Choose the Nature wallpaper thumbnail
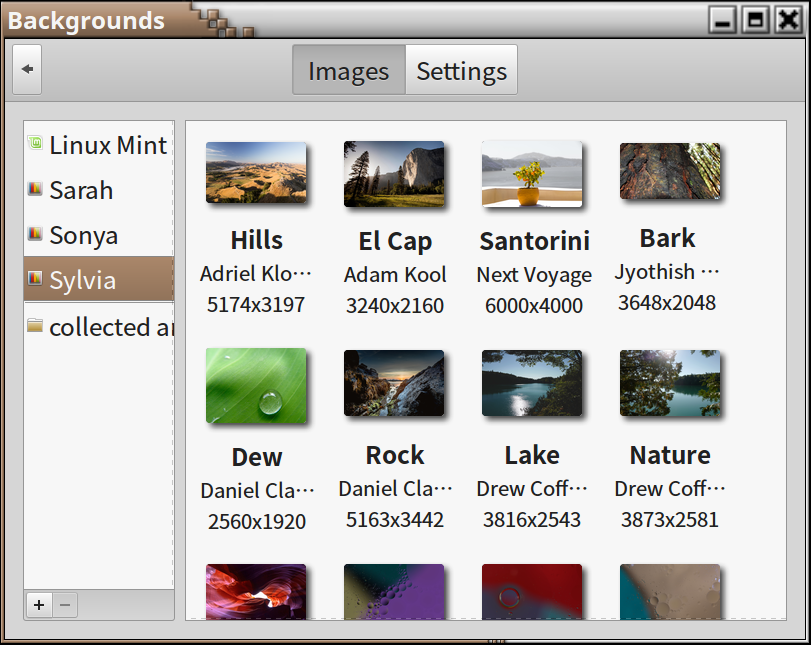 (x=670, y=383)
